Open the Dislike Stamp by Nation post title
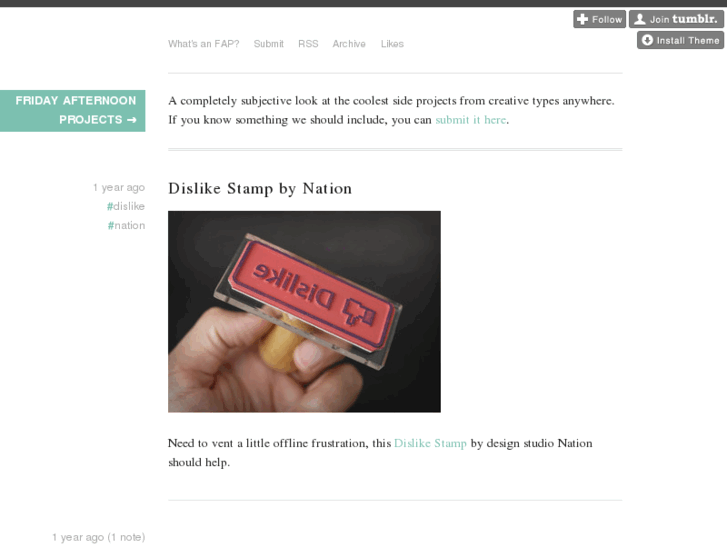This screenshot has width=727, height=545. click(260, 189)
